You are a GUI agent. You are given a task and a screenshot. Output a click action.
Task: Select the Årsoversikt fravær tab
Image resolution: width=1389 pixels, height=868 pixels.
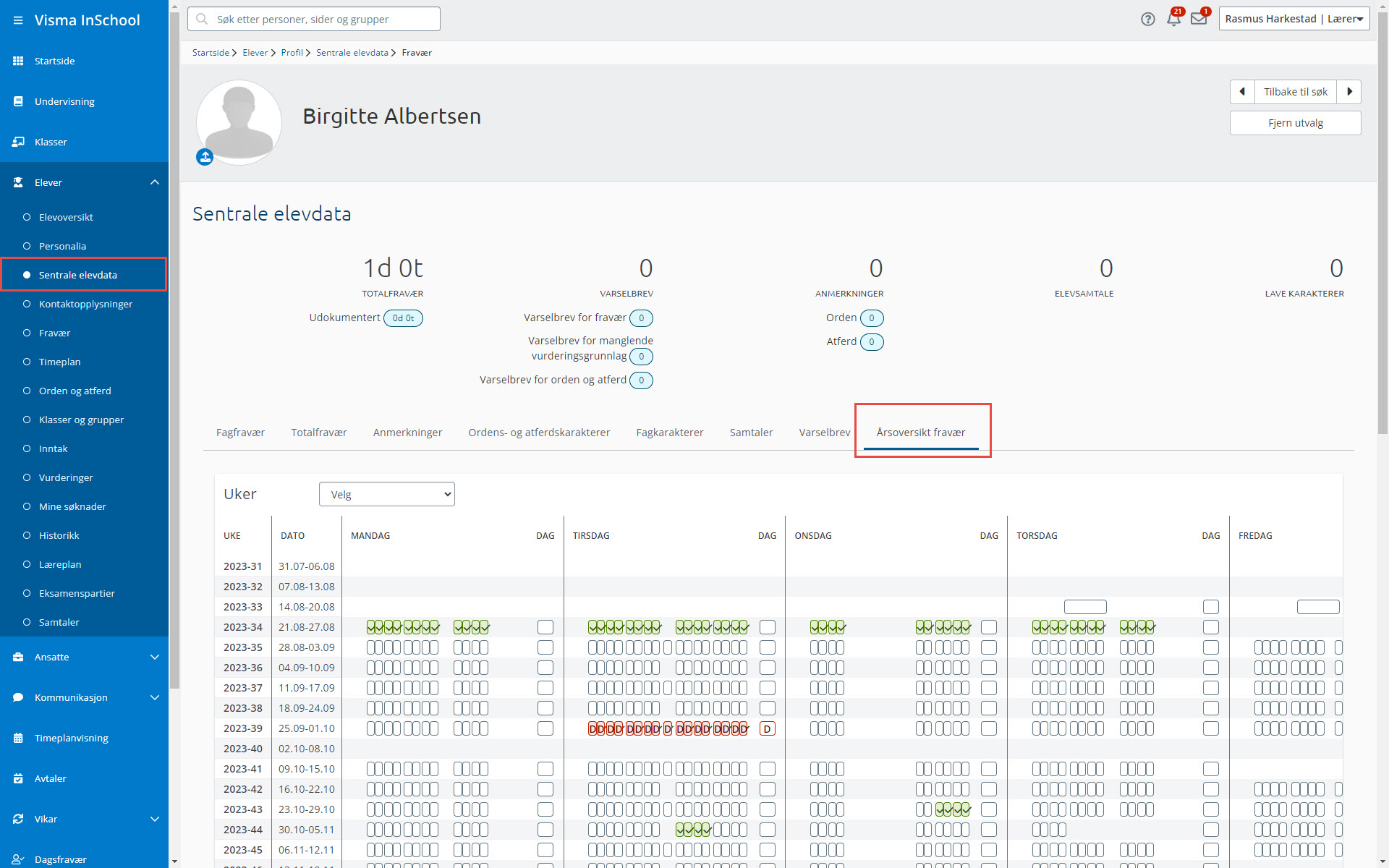point(921,433)
